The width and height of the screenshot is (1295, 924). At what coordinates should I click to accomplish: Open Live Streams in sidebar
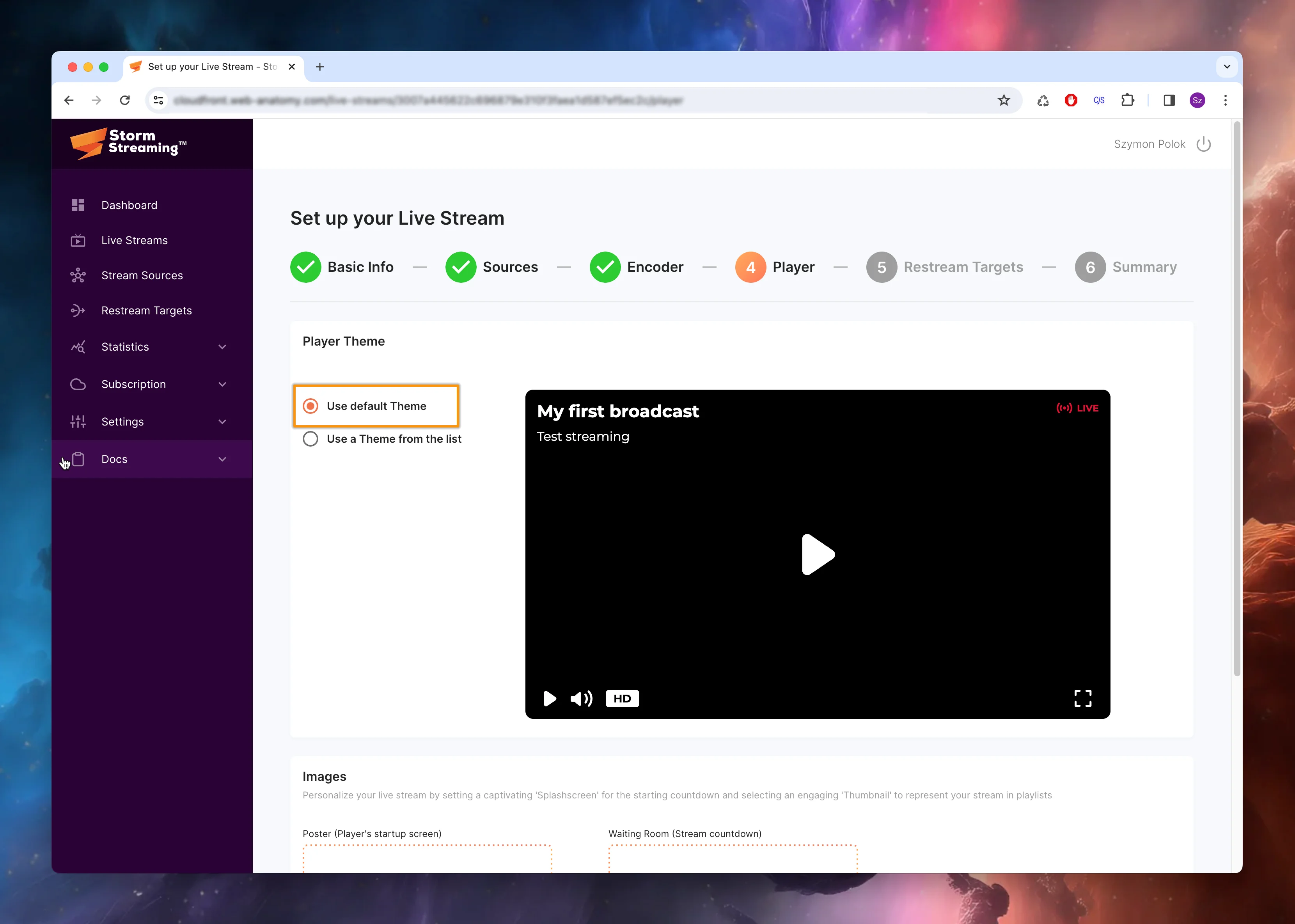pos(134,240)
